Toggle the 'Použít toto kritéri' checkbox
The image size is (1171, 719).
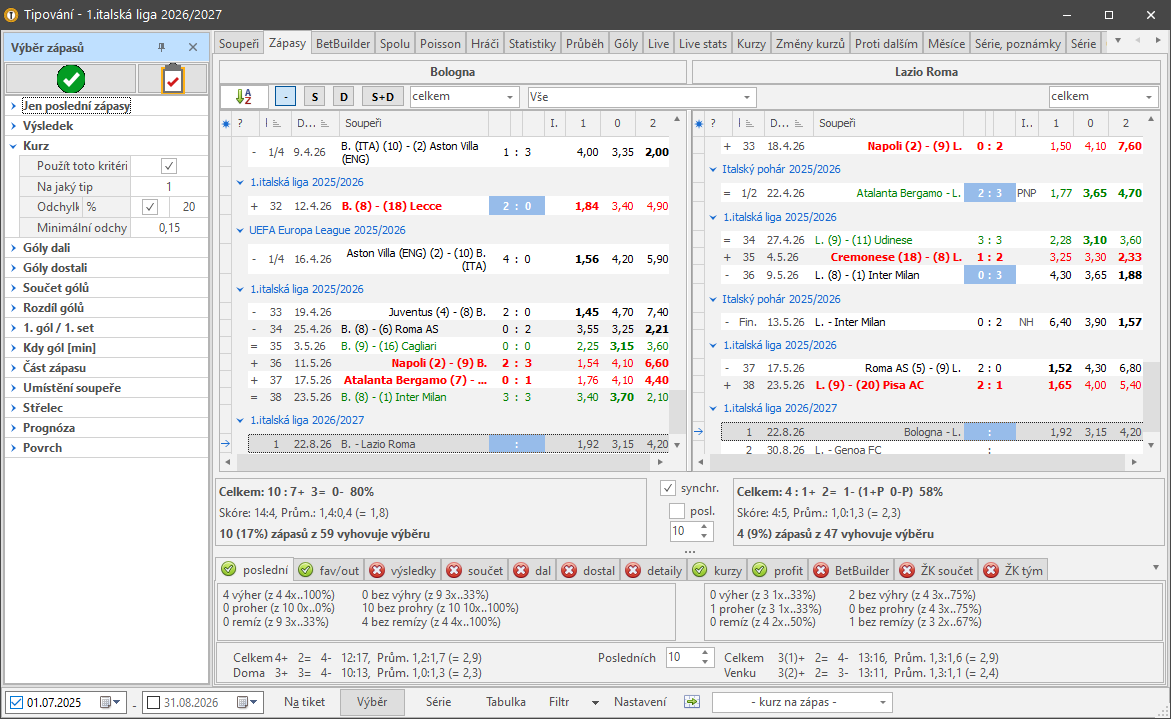[x=169, y=166]
